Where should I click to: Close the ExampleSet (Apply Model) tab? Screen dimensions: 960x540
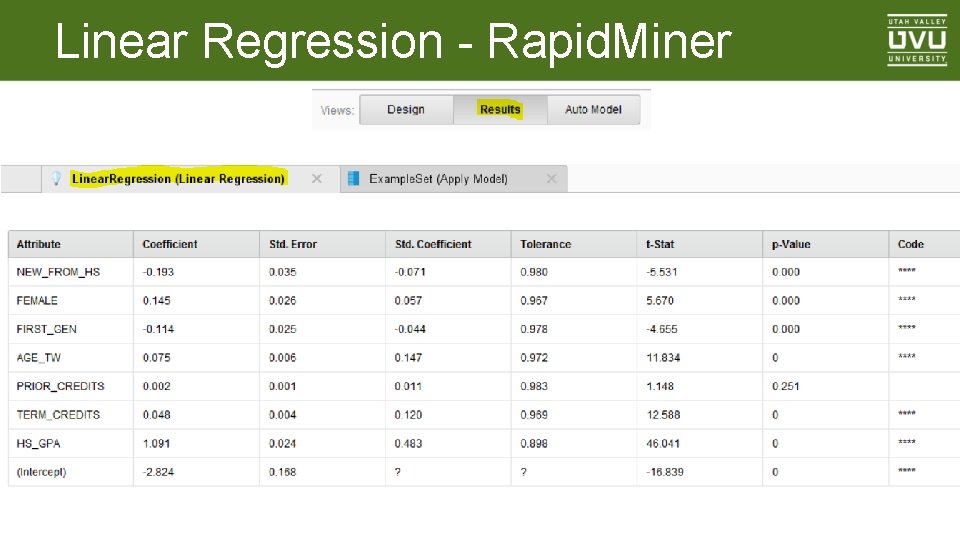tap(552, 179)
